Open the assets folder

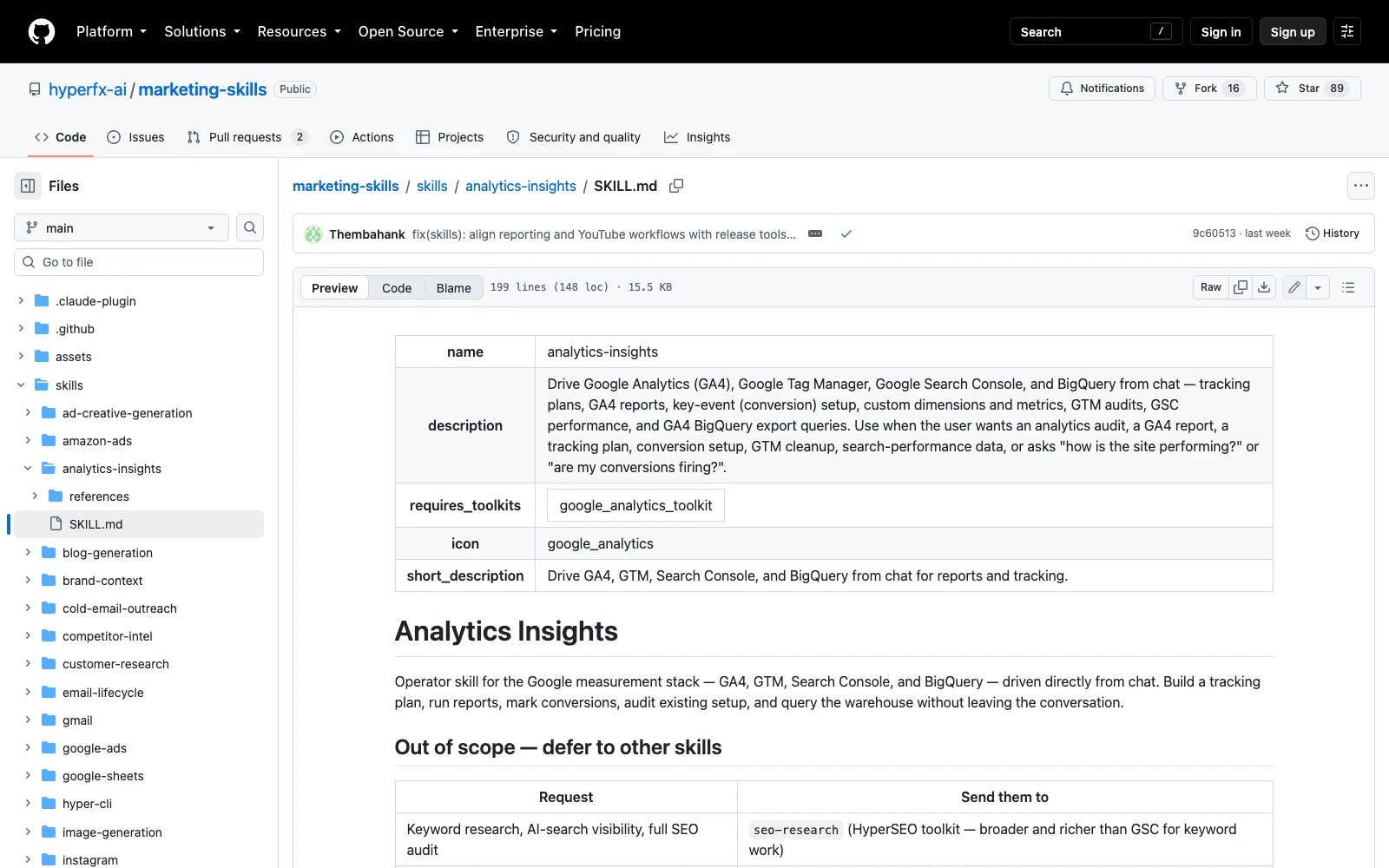[73, 357]
